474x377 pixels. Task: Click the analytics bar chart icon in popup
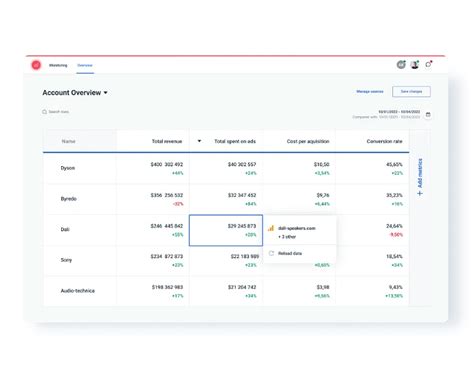[271, 228]
